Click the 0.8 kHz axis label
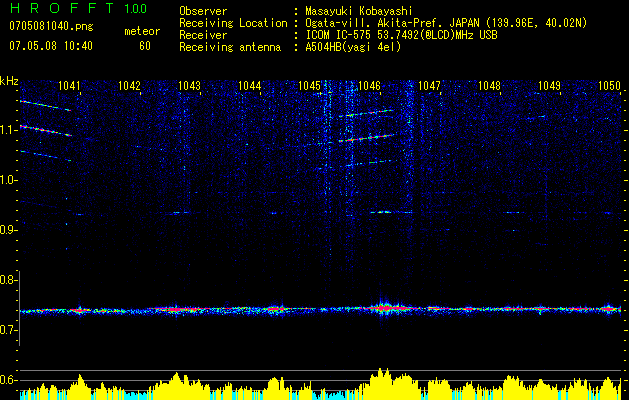This screenshot has width=629, height=400. point(8,280)
